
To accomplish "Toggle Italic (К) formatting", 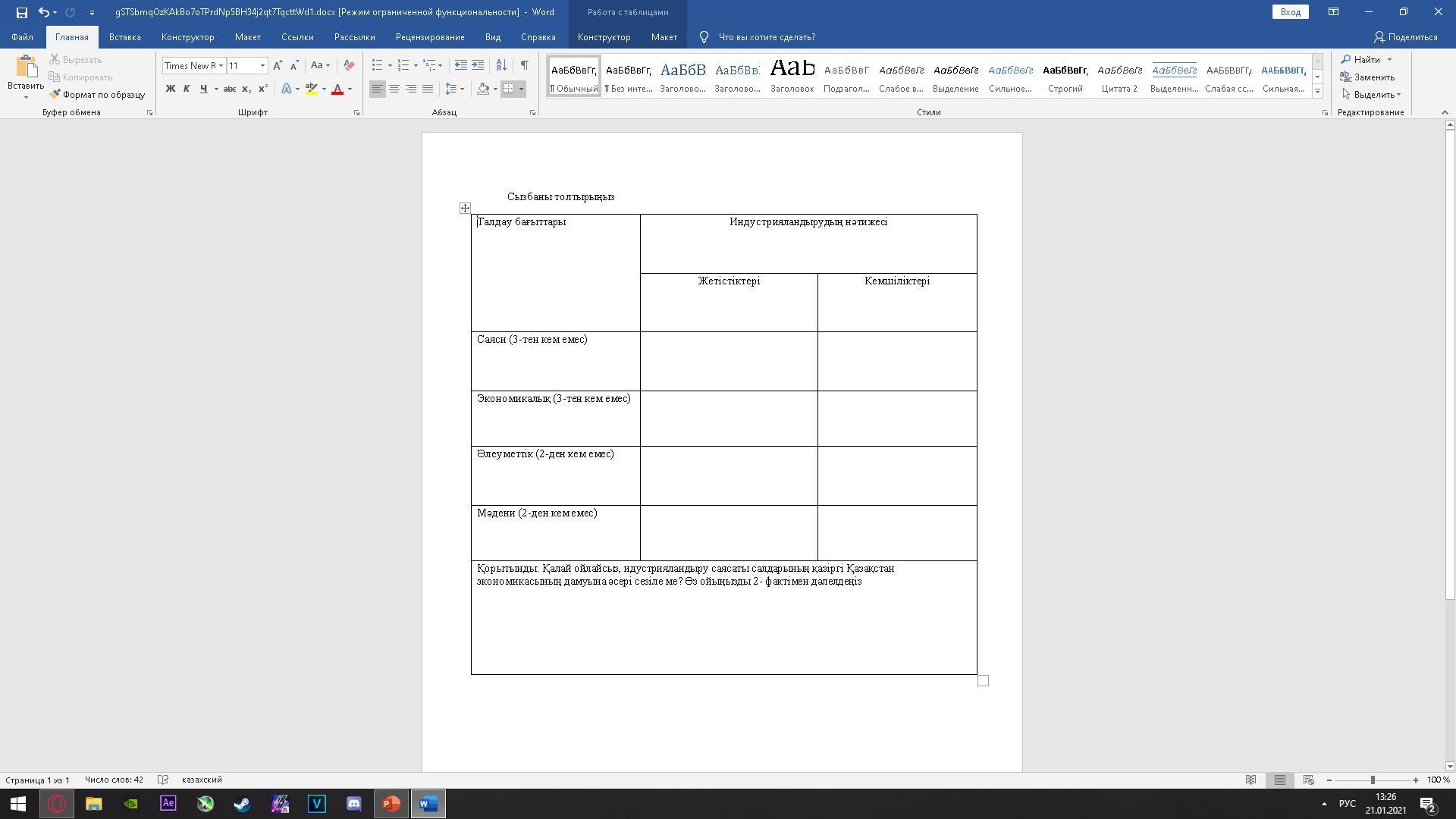I will click(187, 89).
